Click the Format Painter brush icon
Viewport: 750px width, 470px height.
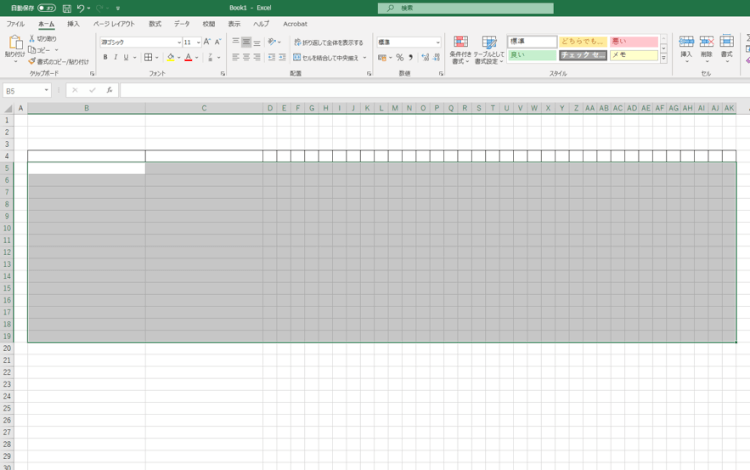click(x=32, y=60)
